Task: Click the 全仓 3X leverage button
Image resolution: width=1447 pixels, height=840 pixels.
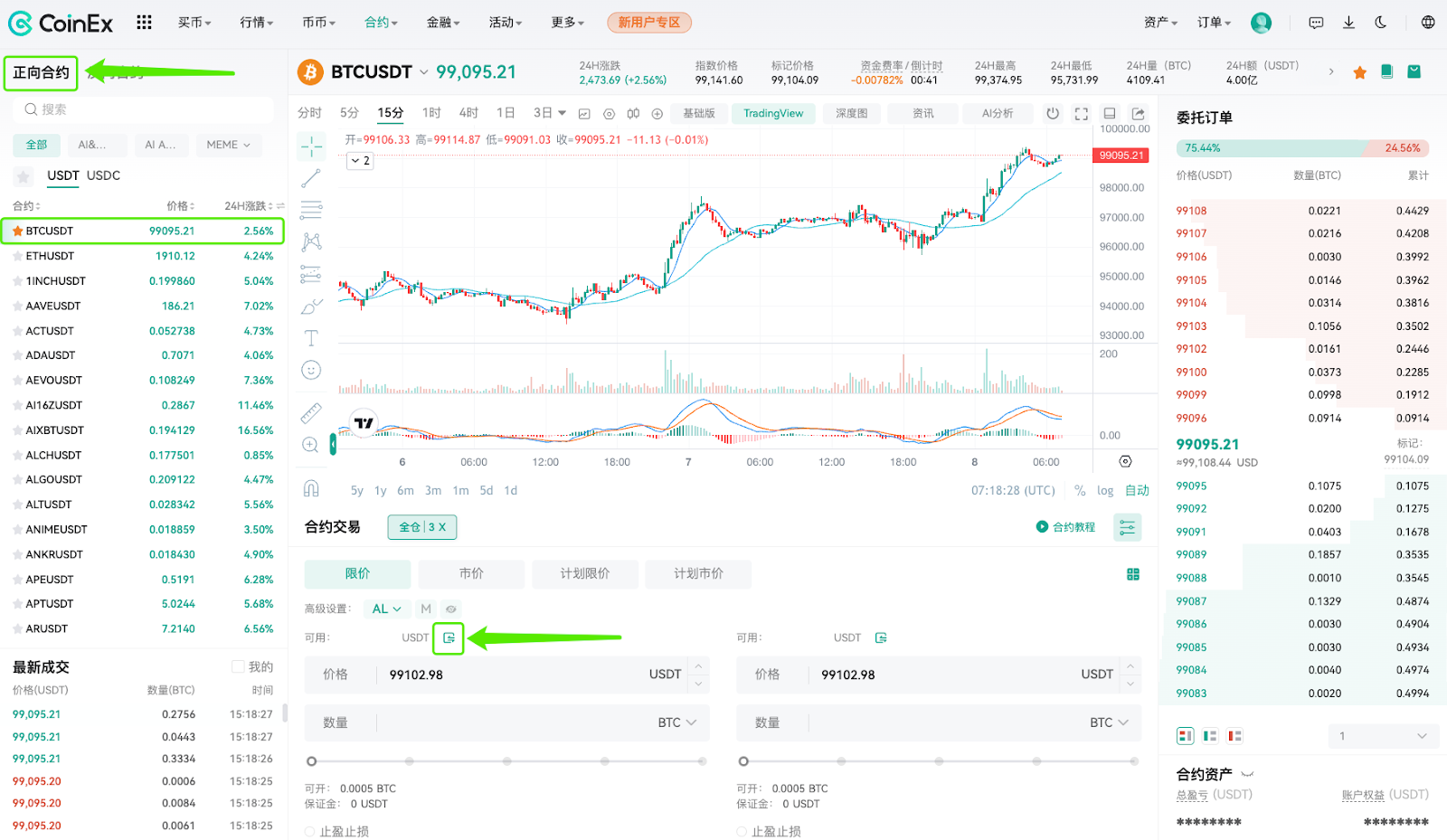Action: [422, 527]
